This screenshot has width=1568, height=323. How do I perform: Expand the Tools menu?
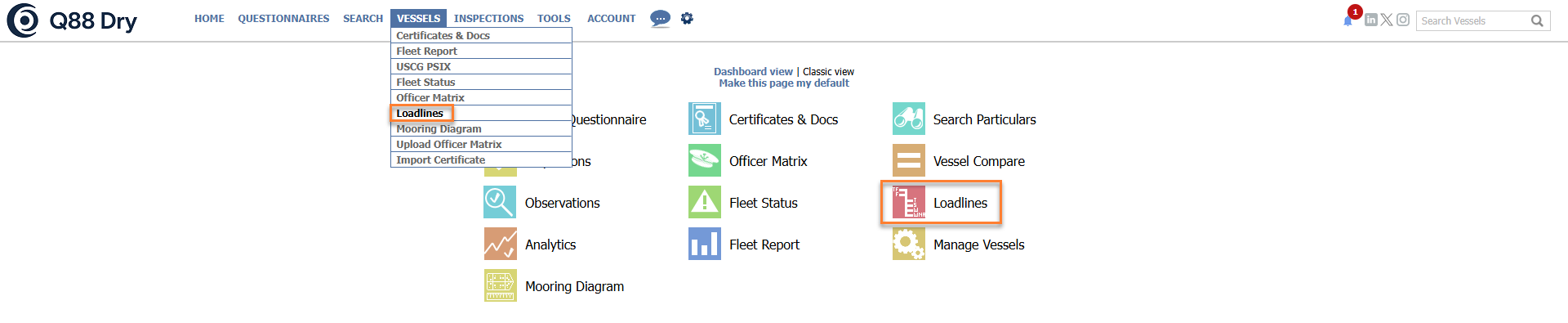[554, 18]
